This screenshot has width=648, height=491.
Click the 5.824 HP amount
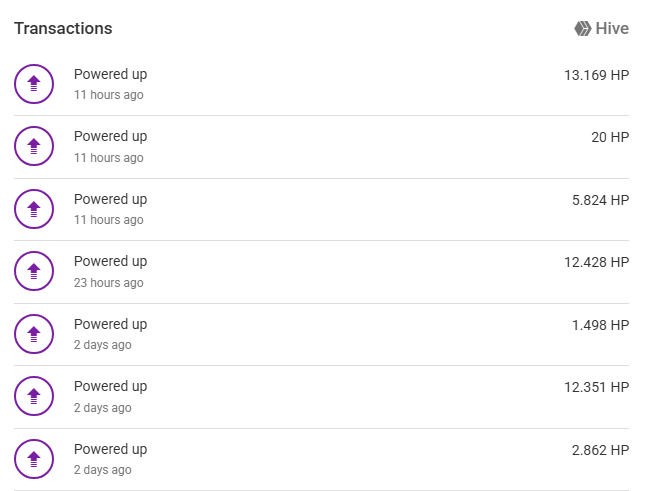(600, 200)
